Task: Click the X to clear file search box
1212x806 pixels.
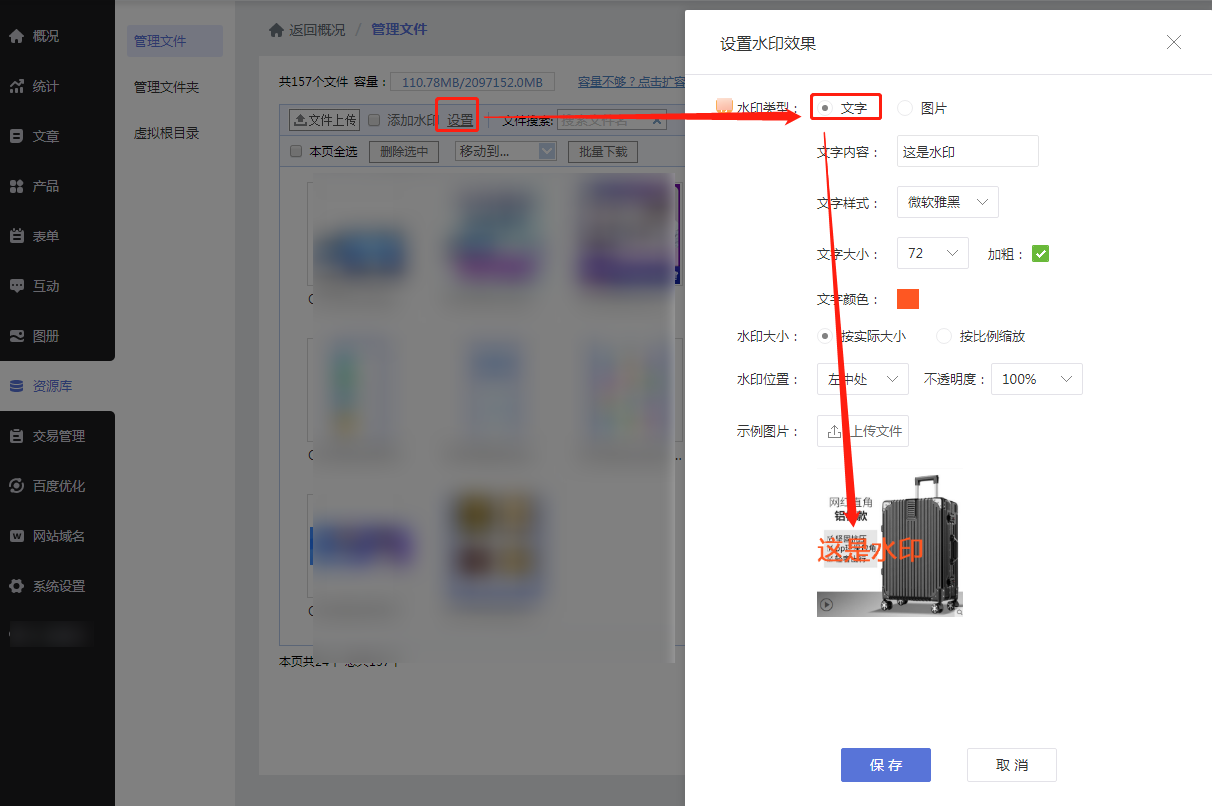Action: pos(657,120)
